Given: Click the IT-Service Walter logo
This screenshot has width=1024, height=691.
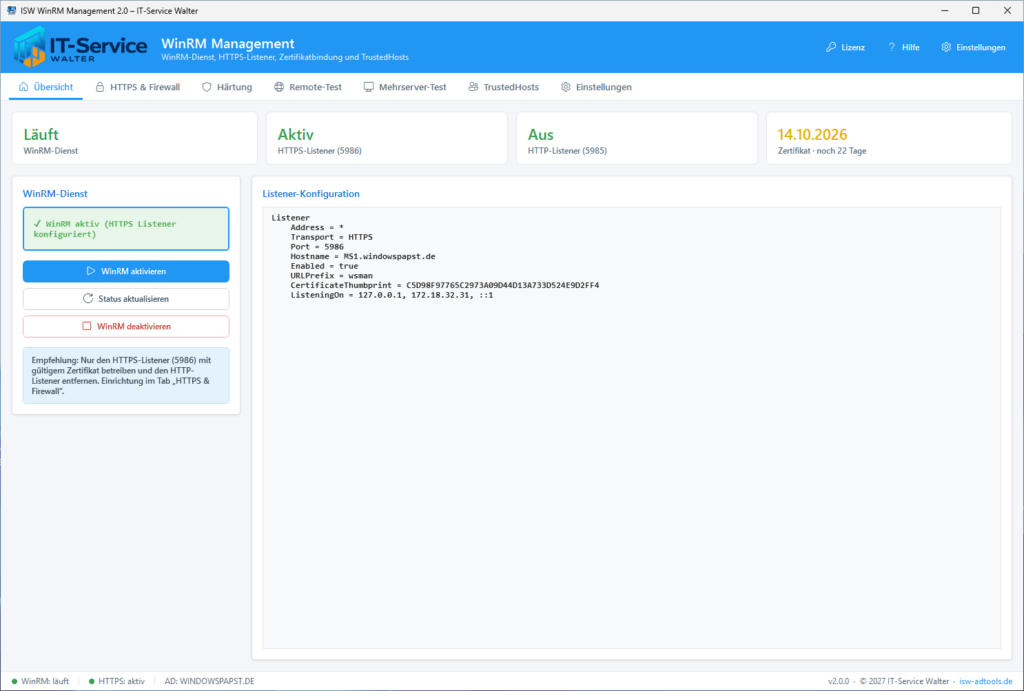Looking at the screenshot, I should click(x=80, y=47).
